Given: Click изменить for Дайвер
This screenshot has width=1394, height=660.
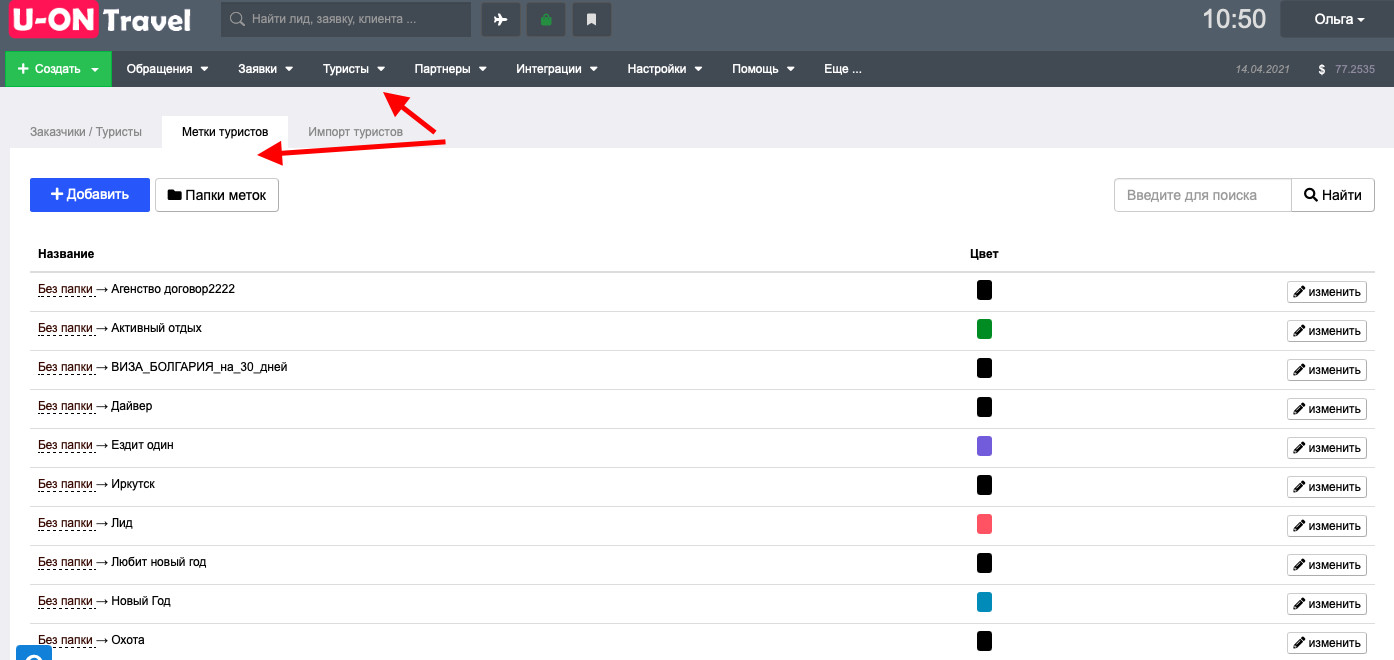Looking at the screenshot, I should (x=1327, y=409).
